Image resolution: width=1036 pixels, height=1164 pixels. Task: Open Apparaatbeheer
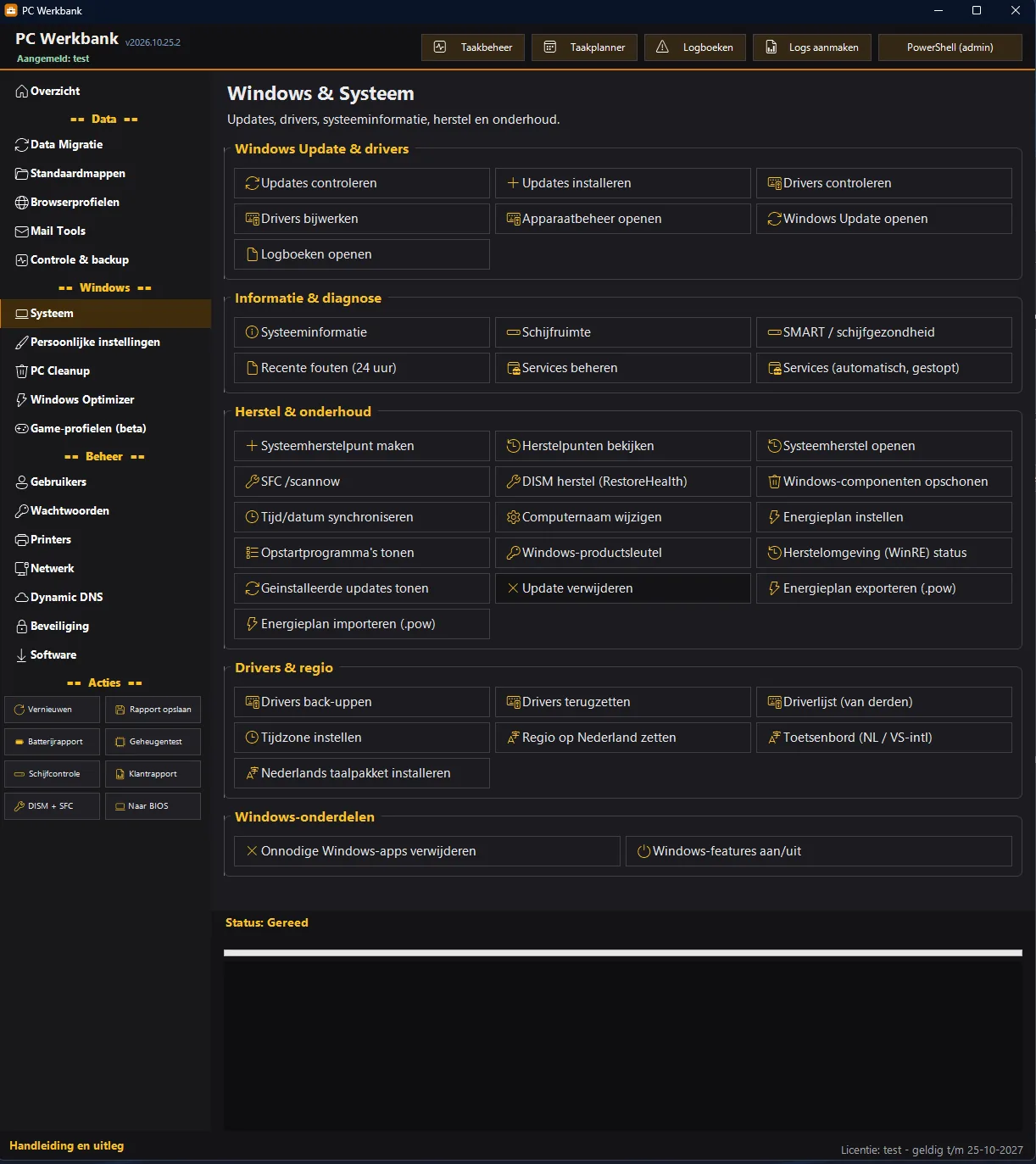click(x=623, y=219)
